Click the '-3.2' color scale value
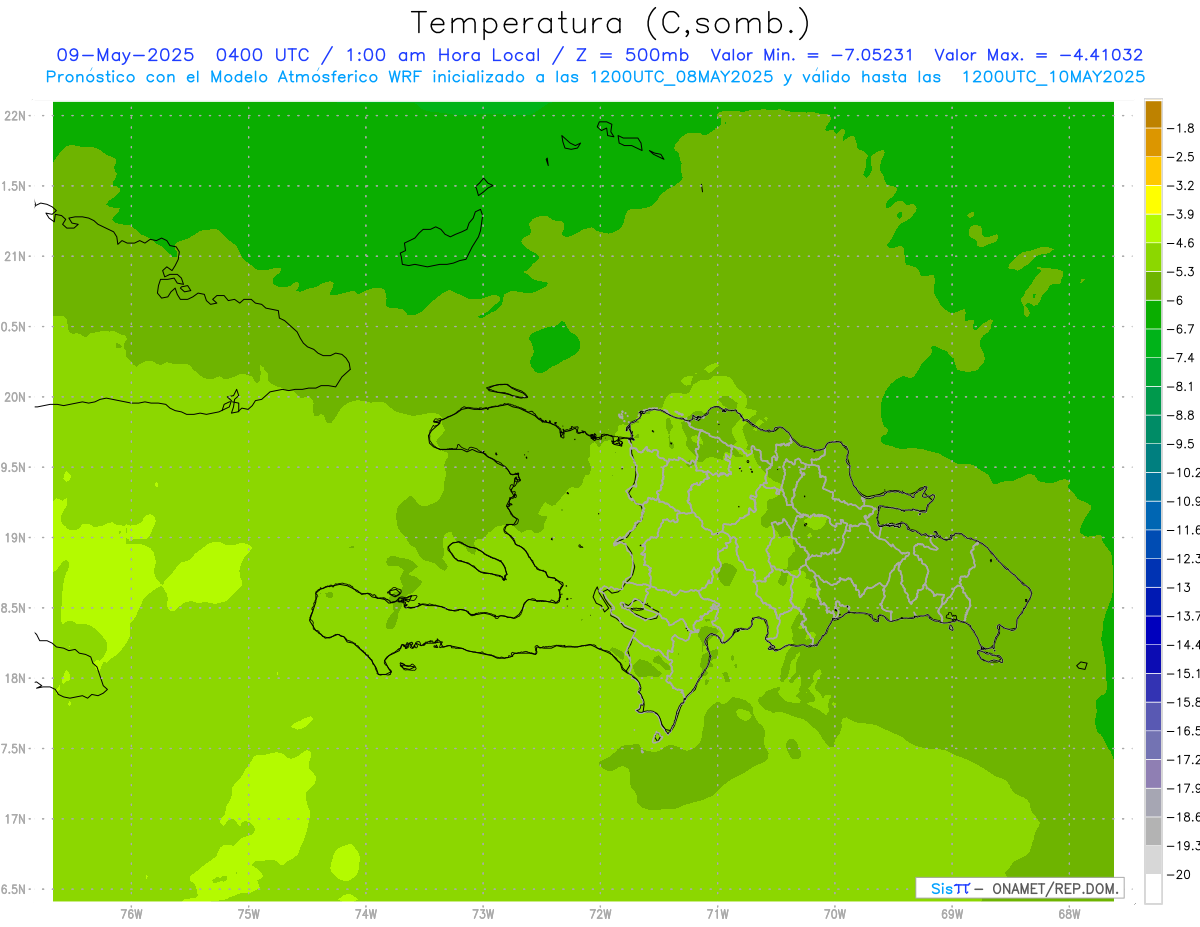 (x=1181, y=185)
